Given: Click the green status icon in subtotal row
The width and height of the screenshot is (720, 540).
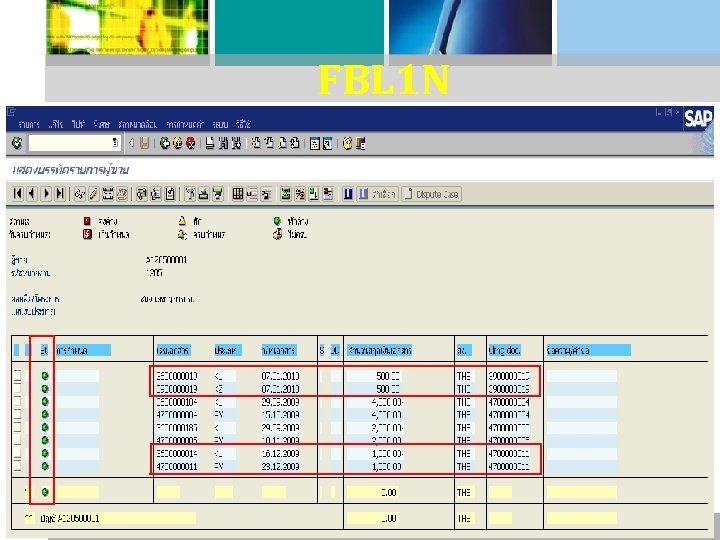Looking at the screenshot, I should click(45, 492).
